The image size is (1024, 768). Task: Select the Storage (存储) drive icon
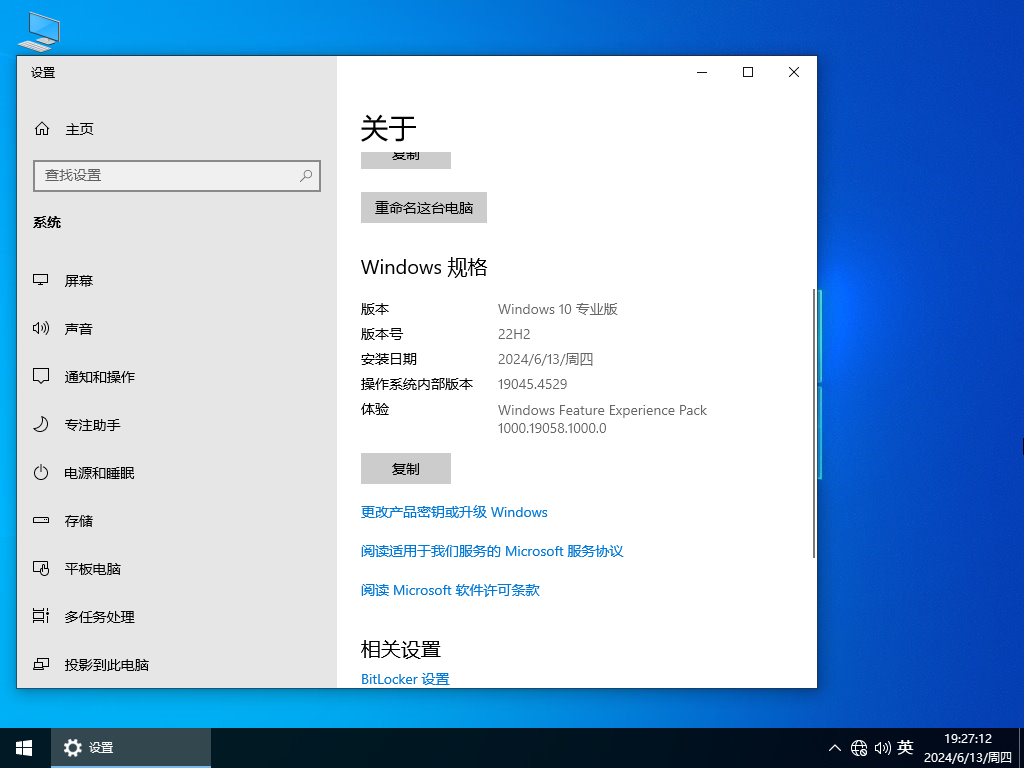[41, 521]
